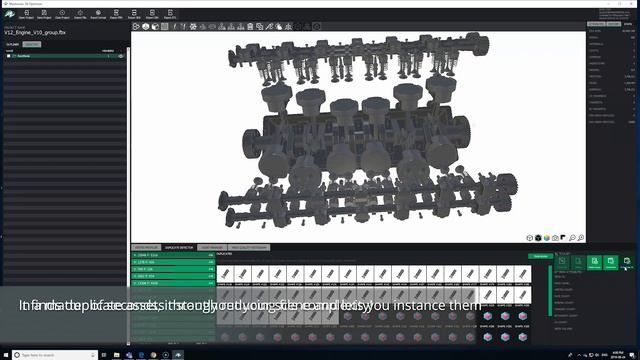The width and height of the screenshot is (640, 360).
Task: Switch to the Outliner tab
Action: pyautogui.click(x=12, y=44)
